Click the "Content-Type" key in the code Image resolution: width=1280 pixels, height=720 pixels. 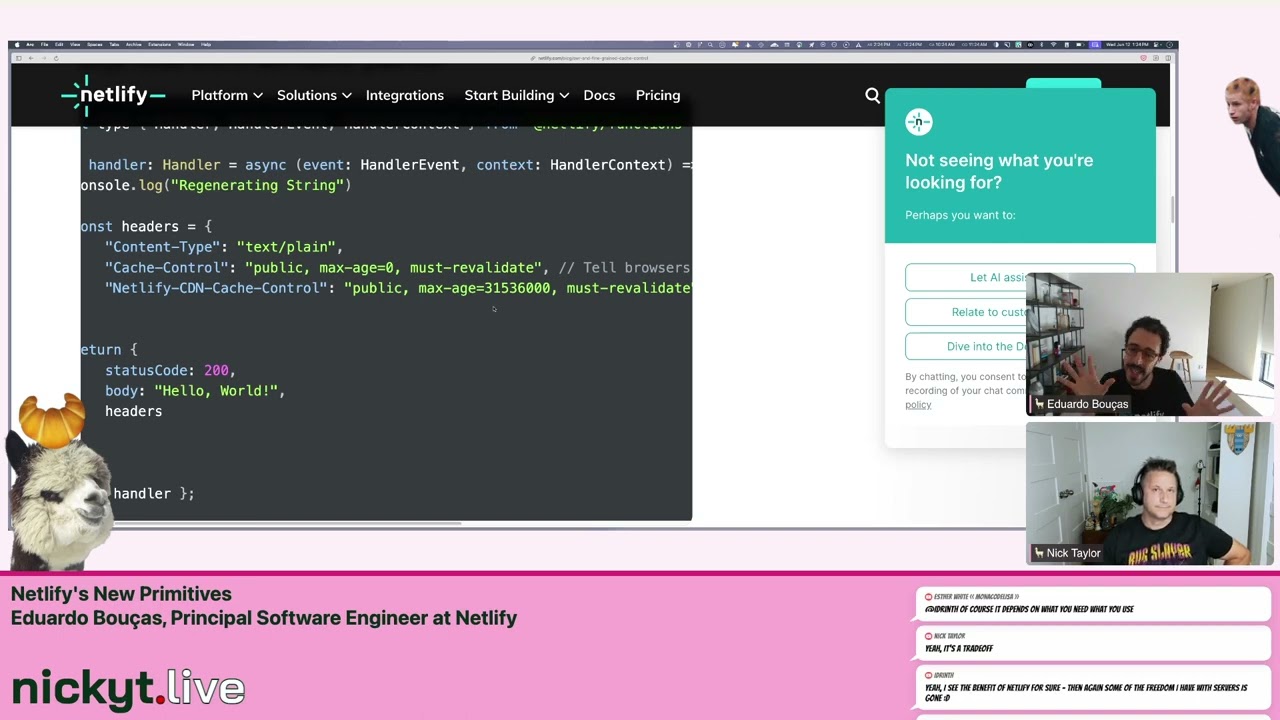(x=162, y=246)
